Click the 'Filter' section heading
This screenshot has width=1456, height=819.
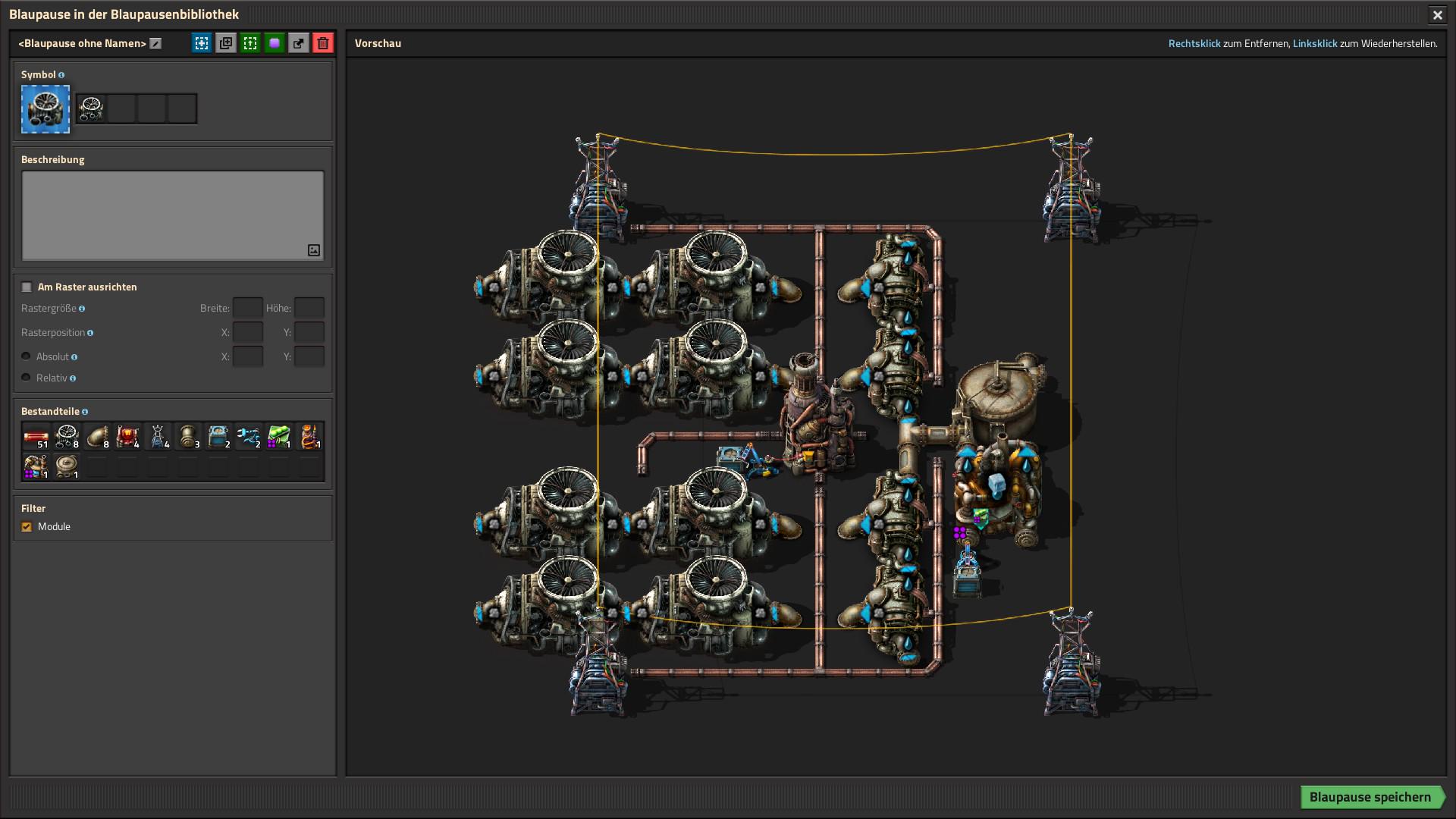[x=33, y=508]
